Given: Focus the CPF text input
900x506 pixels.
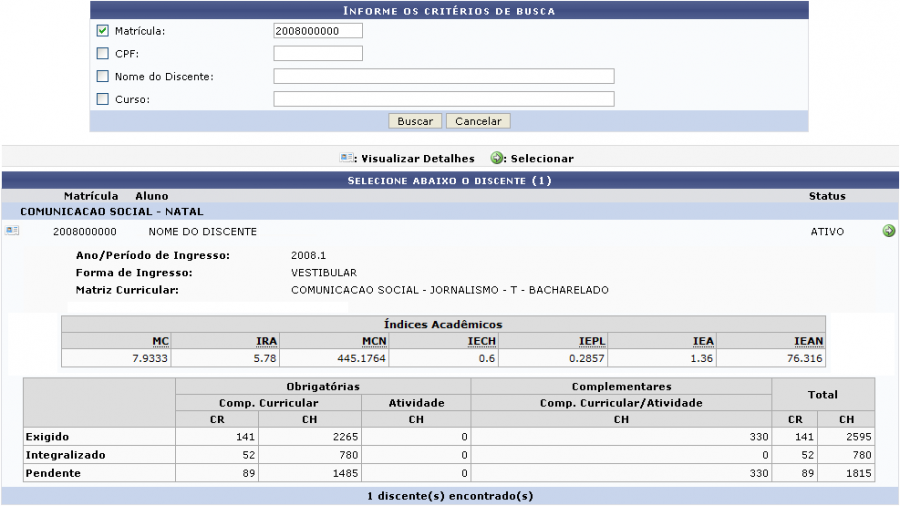Looking at the screenshot, I should tap(317, 53).
